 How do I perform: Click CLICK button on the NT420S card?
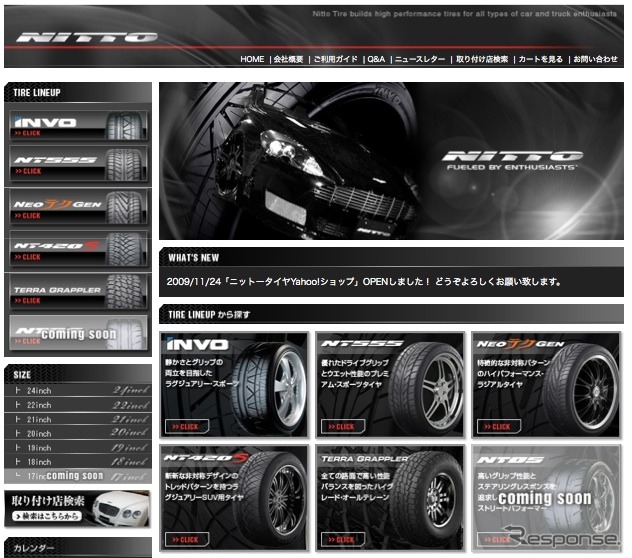(x=187, y=539)
